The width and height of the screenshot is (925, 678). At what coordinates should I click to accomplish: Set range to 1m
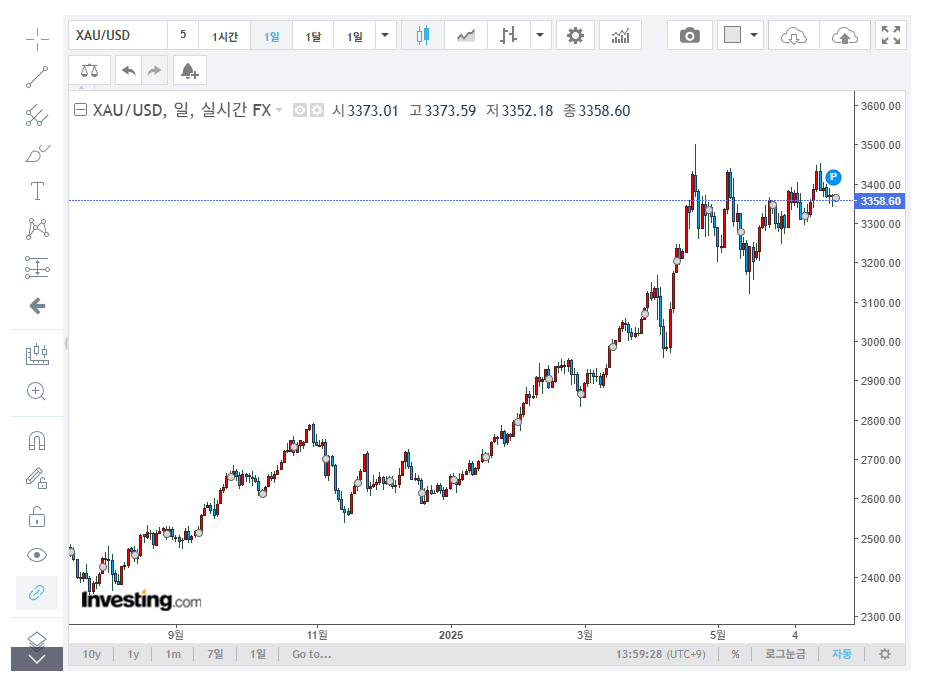pos(173,654)
